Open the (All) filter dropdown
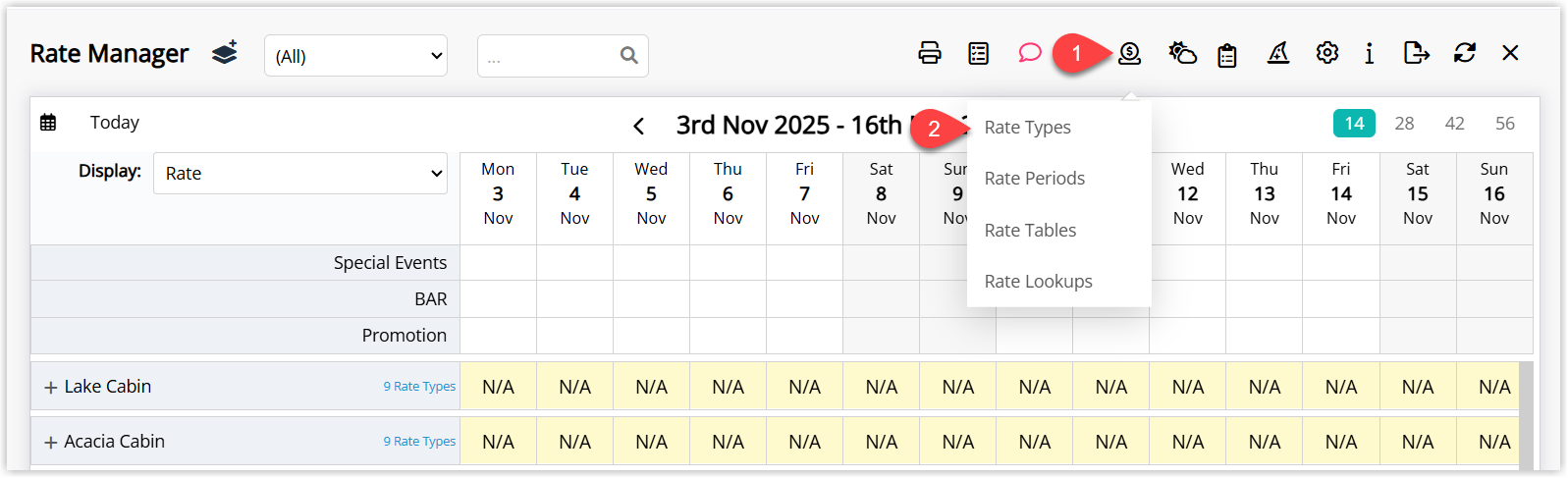Screen dimensions: 1568x478 point(355,56)
